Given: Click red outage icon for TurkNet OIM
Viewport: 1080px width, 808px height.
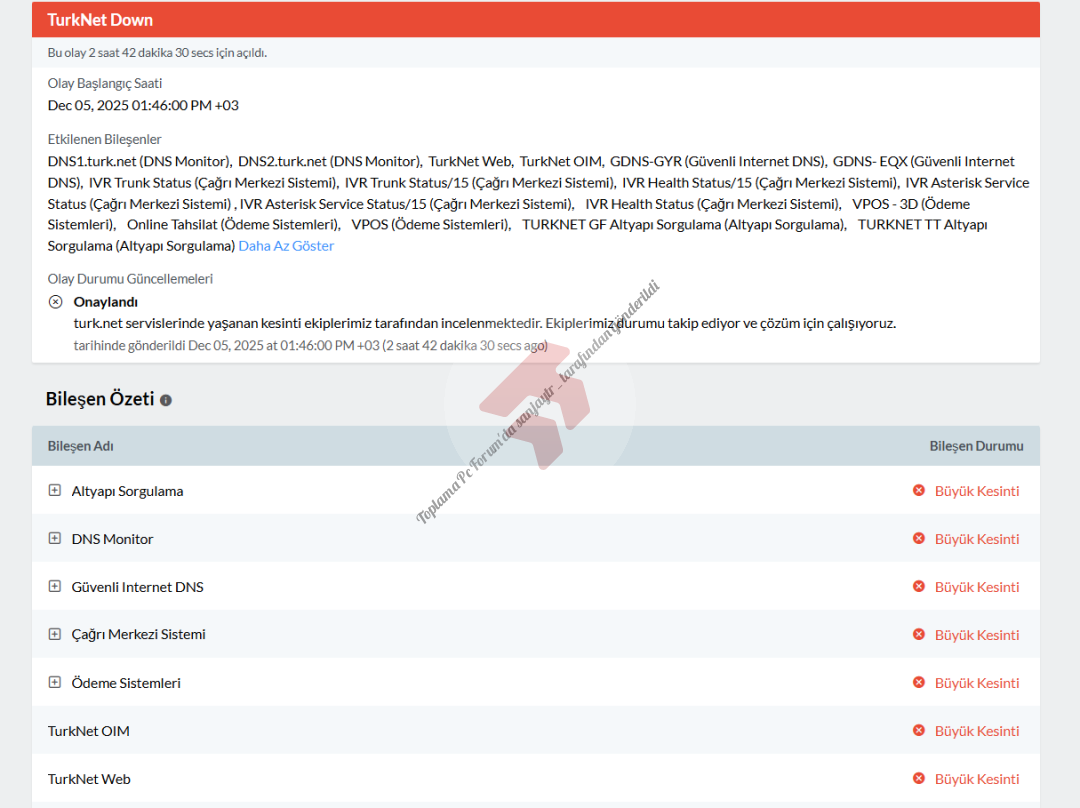Looking at the screenshot, I should coord(919,730).
